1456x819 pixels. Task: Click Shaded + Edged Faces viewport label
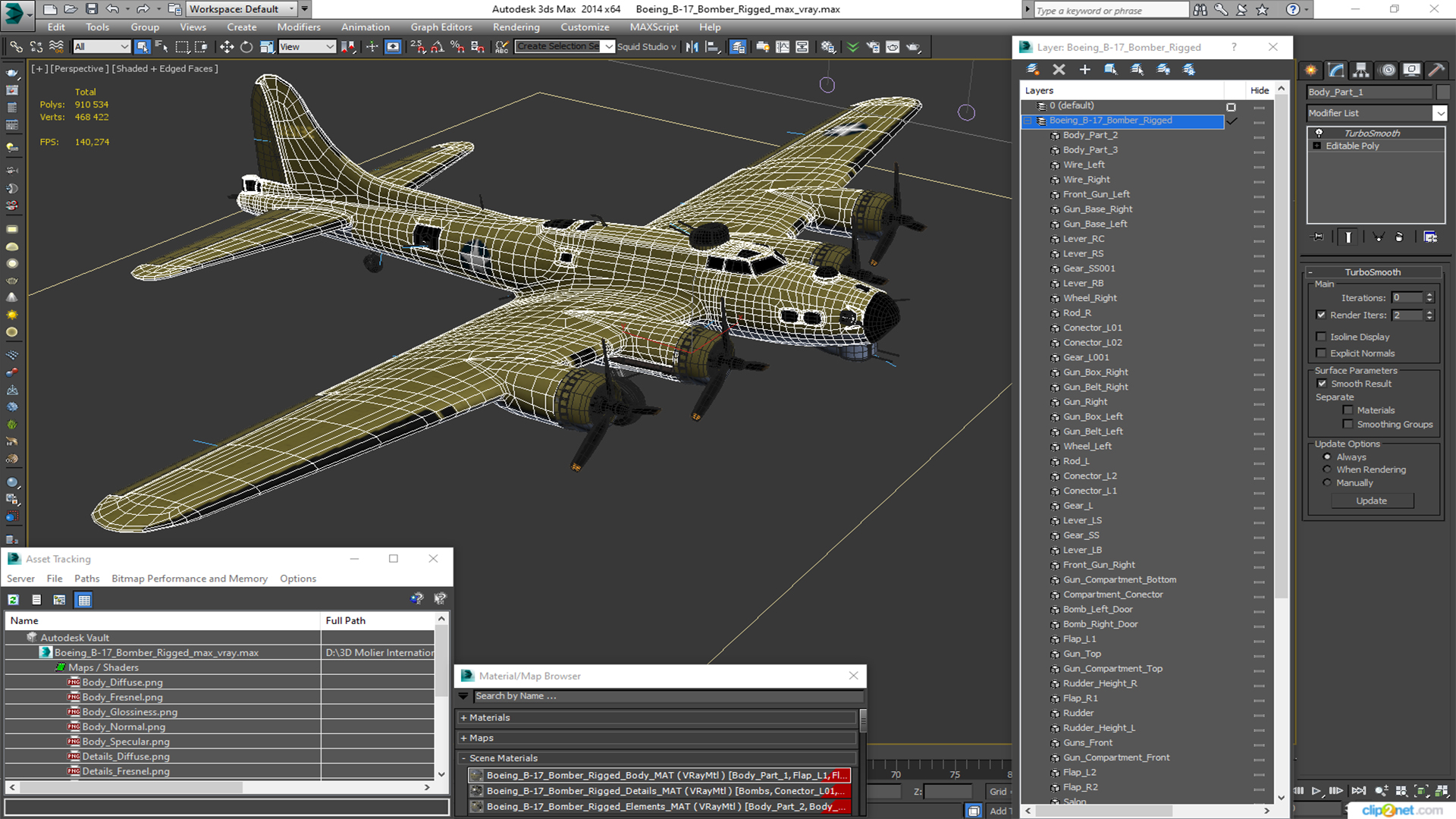165,68
